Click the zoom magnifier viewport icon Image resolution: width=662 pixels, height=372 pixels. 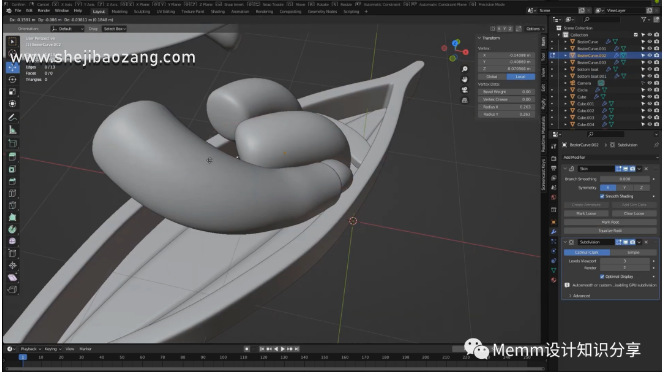[x=464, y=69]
